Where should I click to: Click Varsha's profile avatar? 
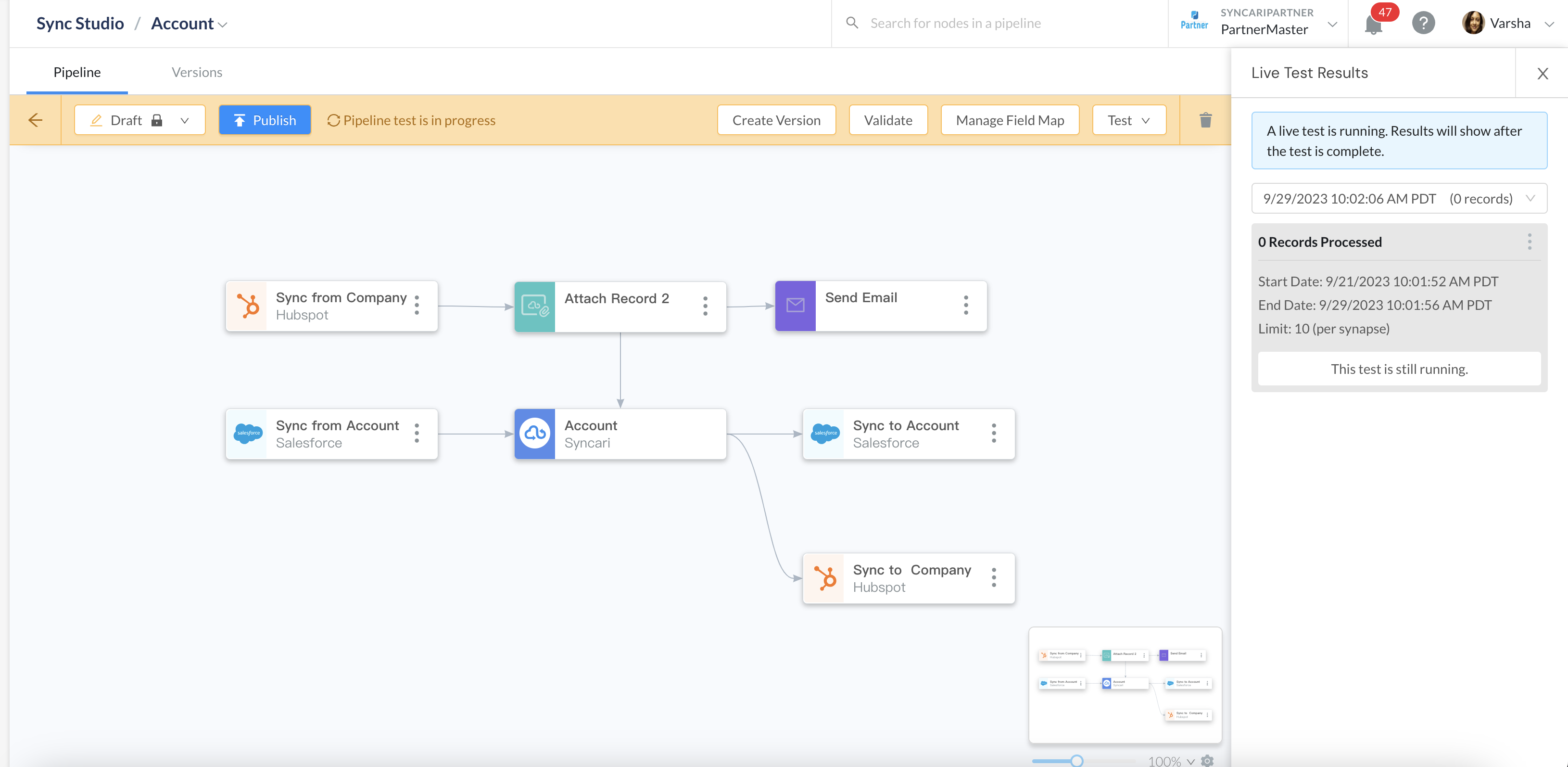(1473, 23)
